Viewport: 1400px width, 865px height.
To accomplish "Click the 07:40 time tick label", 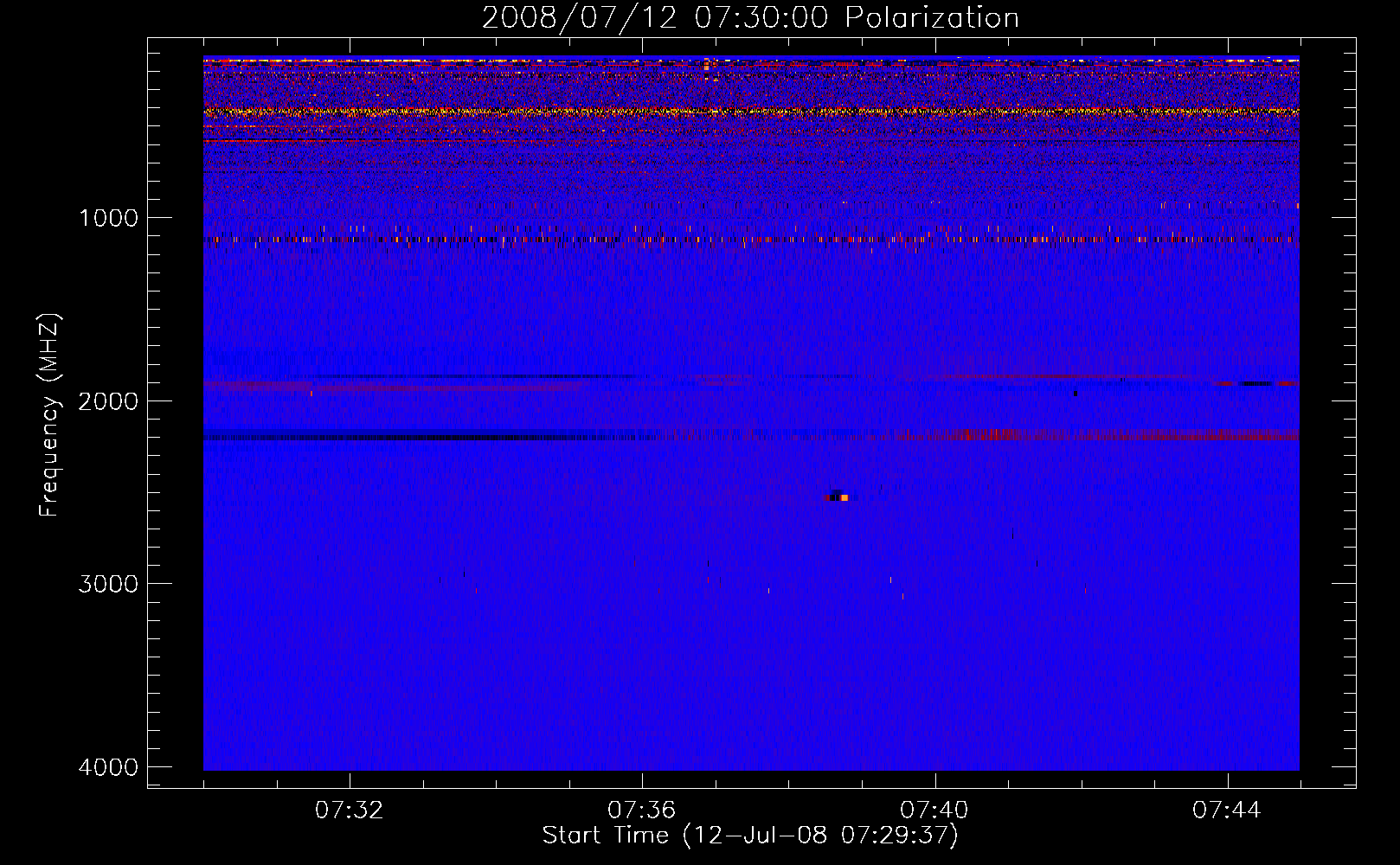I will point(934,811).
